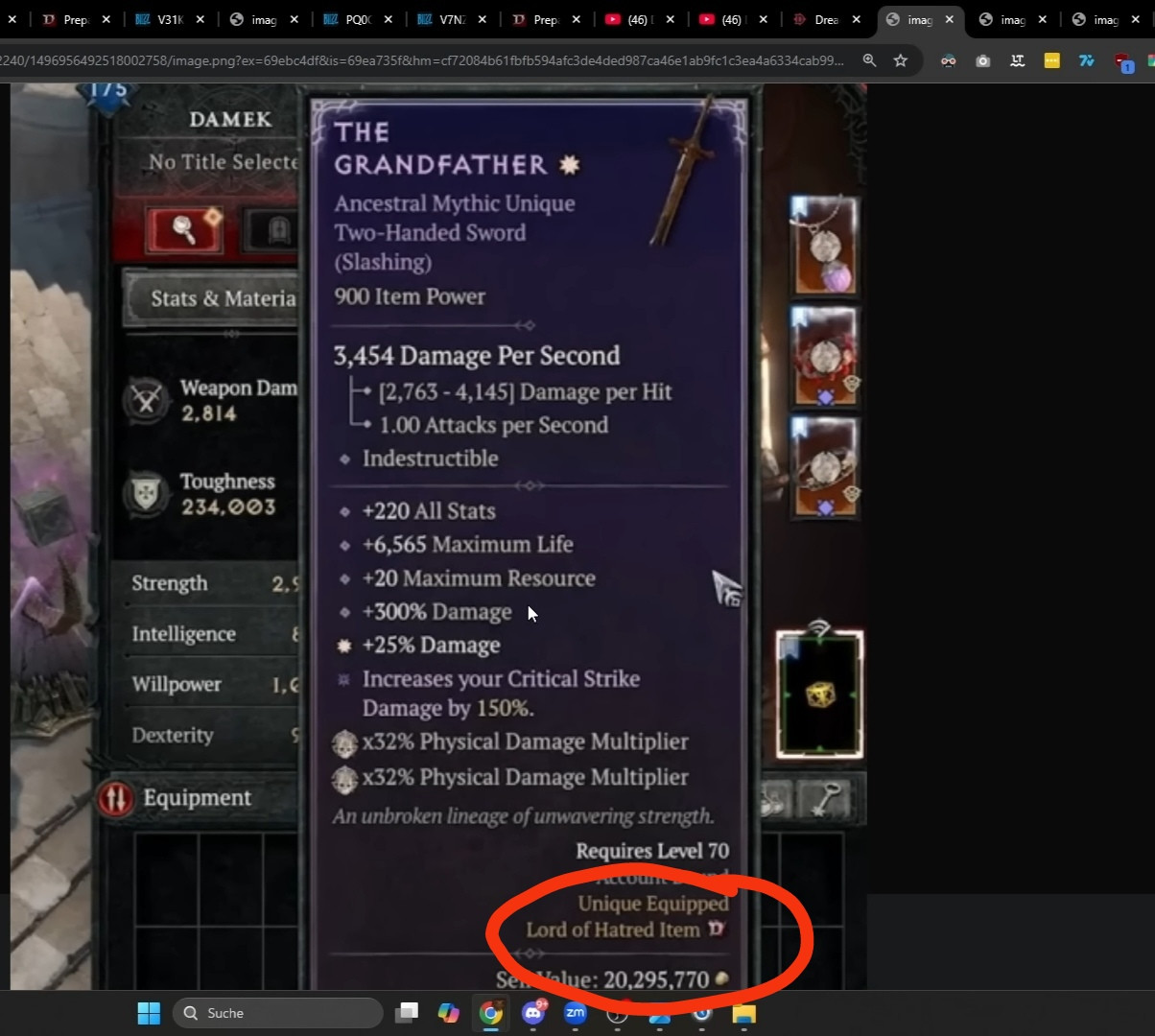Click the DAMEK character name
Viewport: 1155px width, 1036px height.
230,120
